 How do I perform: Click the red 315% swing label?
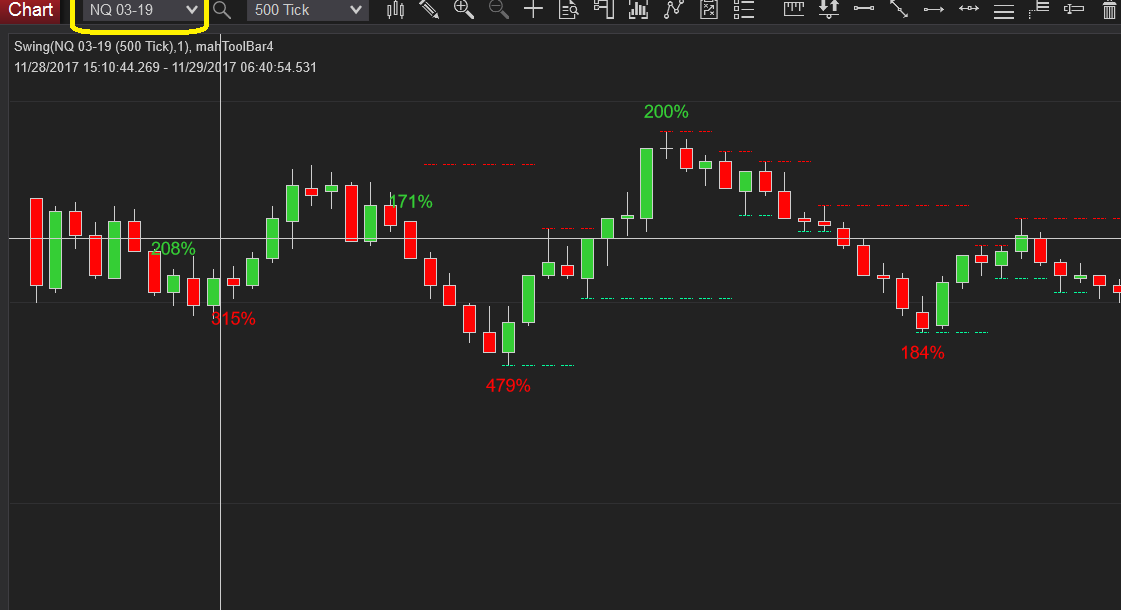coord(233,318)
